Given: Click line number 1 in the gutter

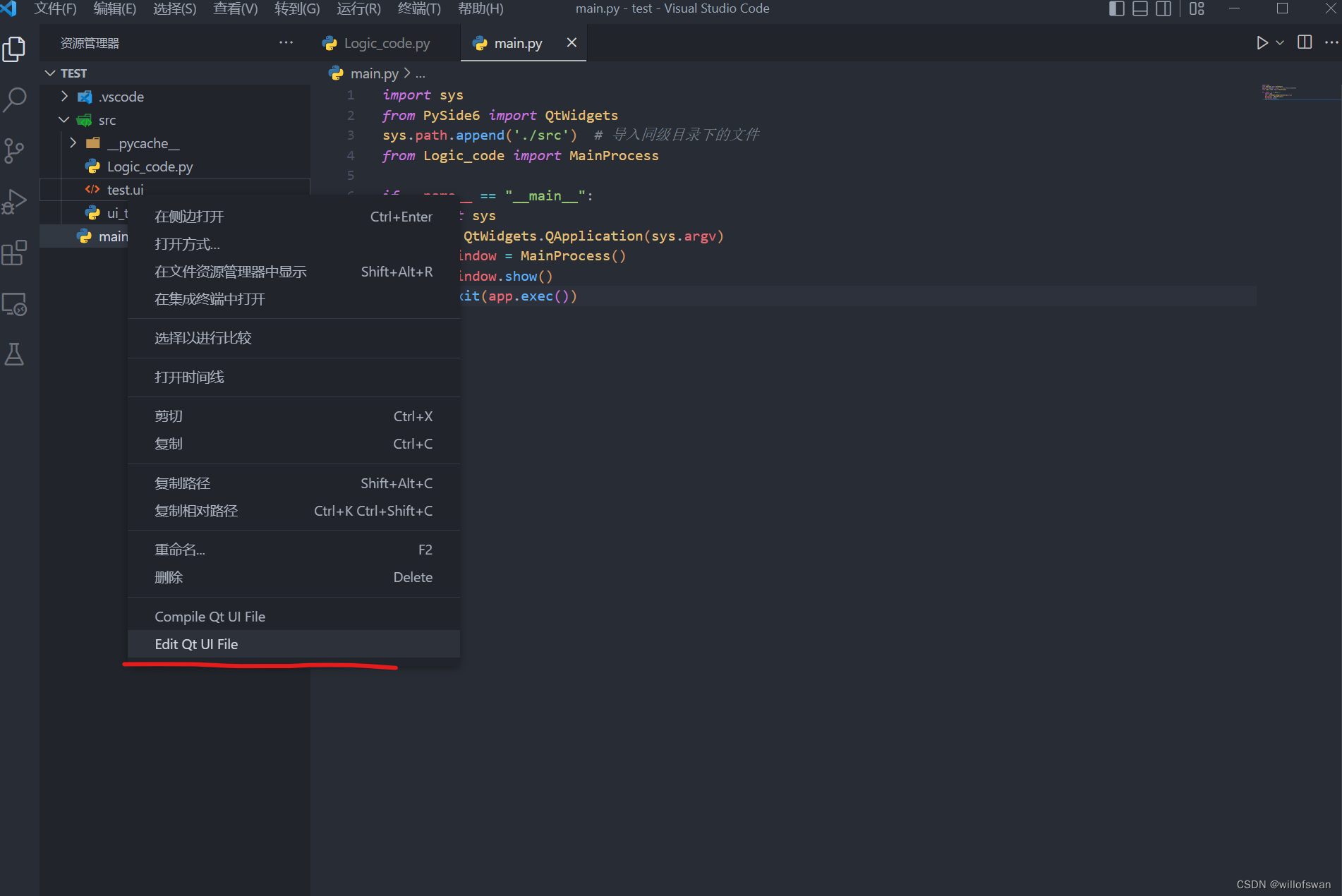Looking at the screenshot, I should click(351, 95).
